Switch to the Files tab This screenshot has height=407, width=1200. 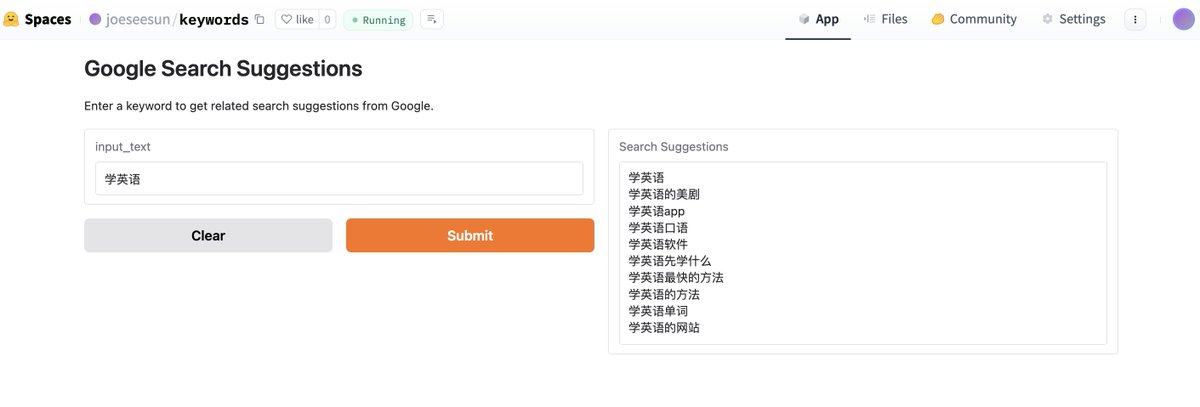pos(886,19)
